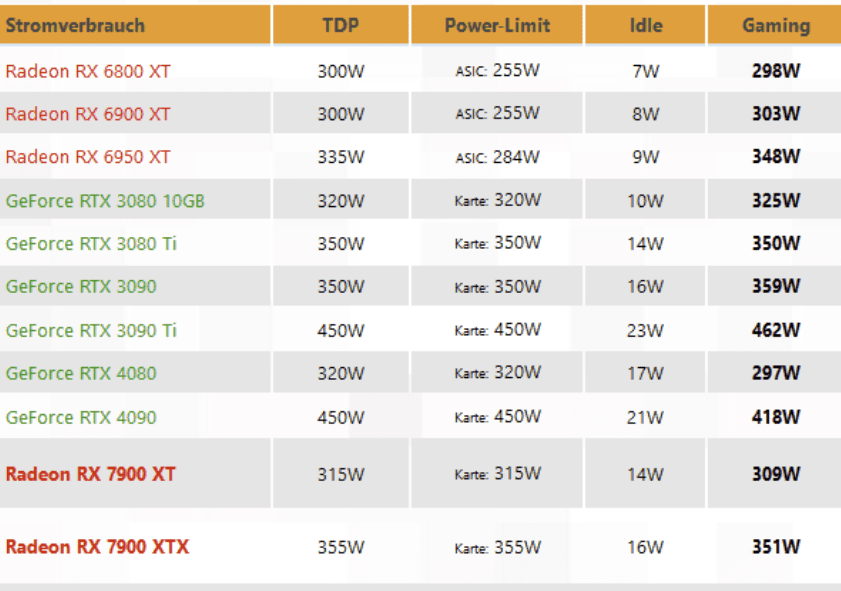Click the 325W gaming value
Image resolution: width=841 pixels, height=591 pixels.
click(776, 200)
